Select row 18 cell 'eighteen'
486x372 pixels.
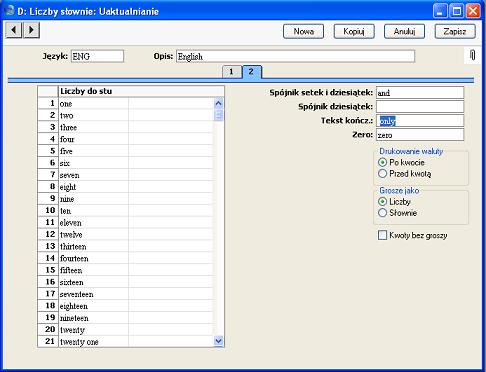click(x=93, y=306)
